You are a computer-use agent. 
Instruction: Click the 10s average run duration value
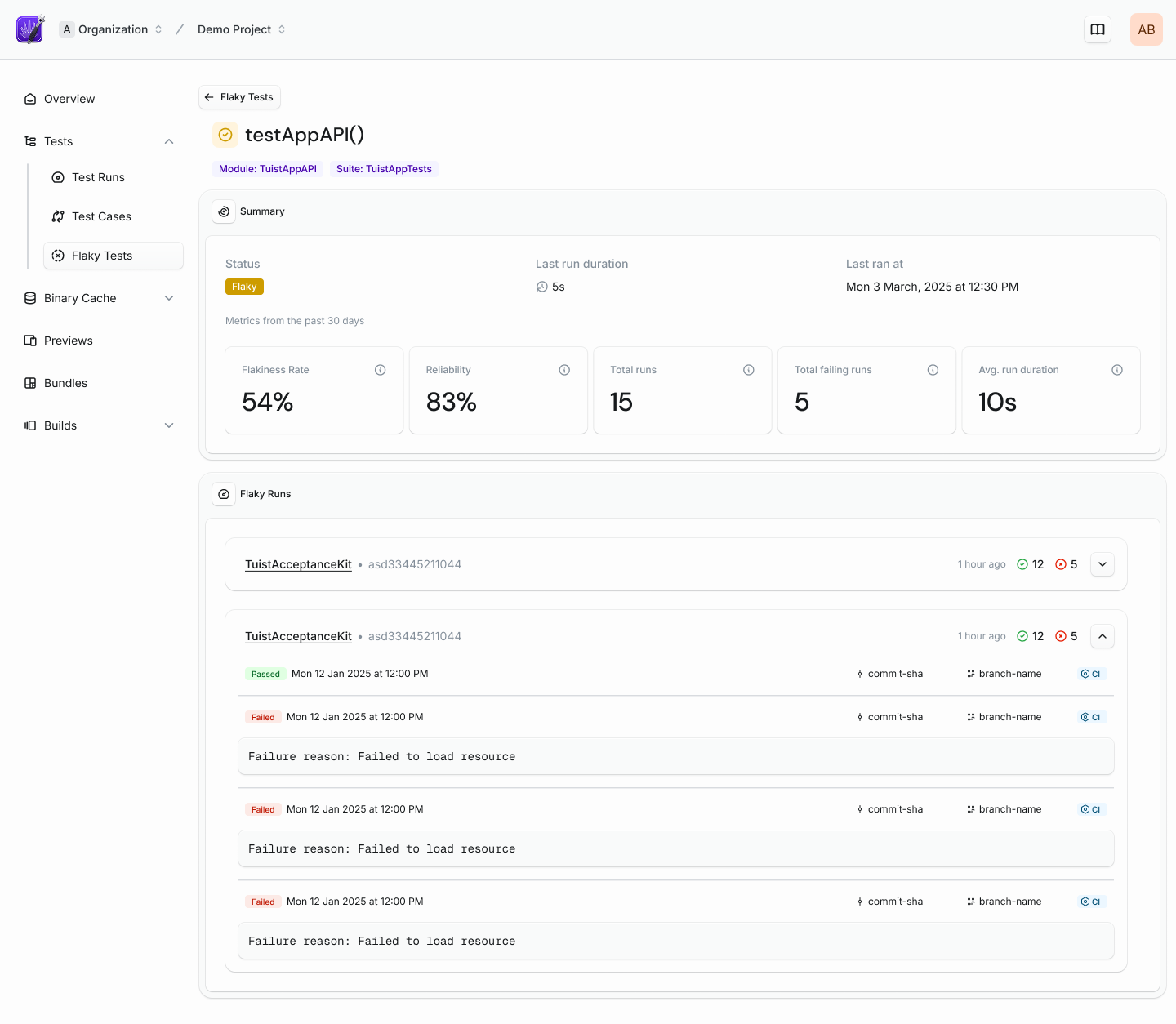[x=998, y=402]
